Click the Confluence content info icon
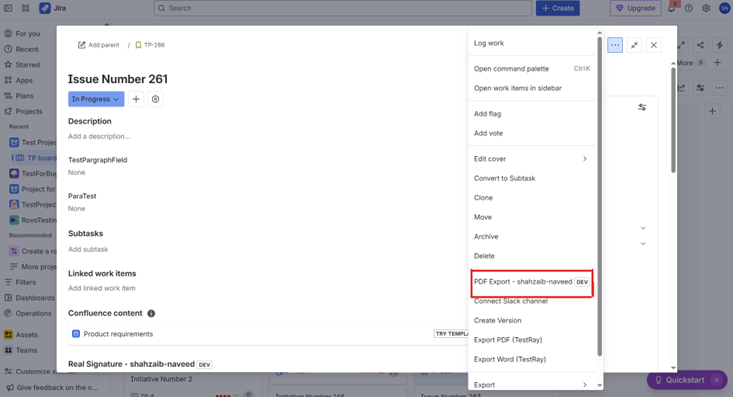Screen dimensions: 733x397 coord(151,313)
